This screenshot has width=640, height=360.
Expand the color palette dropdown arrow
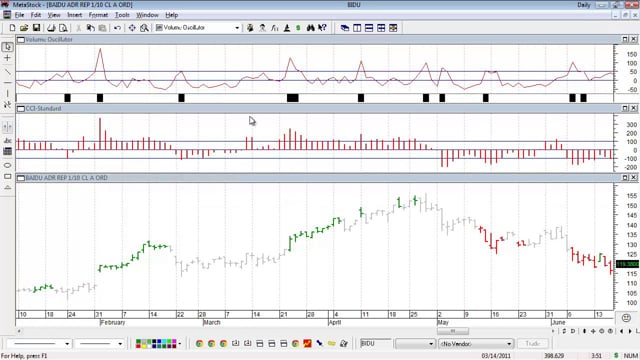180,344
